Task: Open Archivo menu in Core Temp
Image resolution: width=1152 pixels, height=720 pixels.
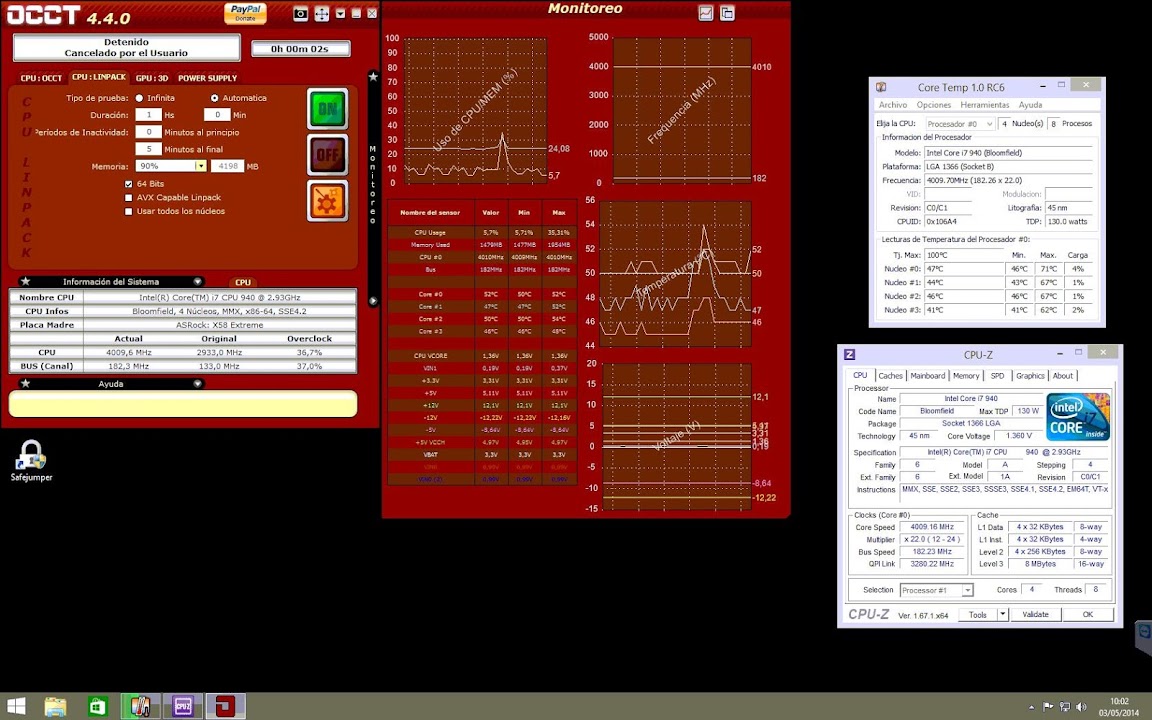Action: (893, 105)
